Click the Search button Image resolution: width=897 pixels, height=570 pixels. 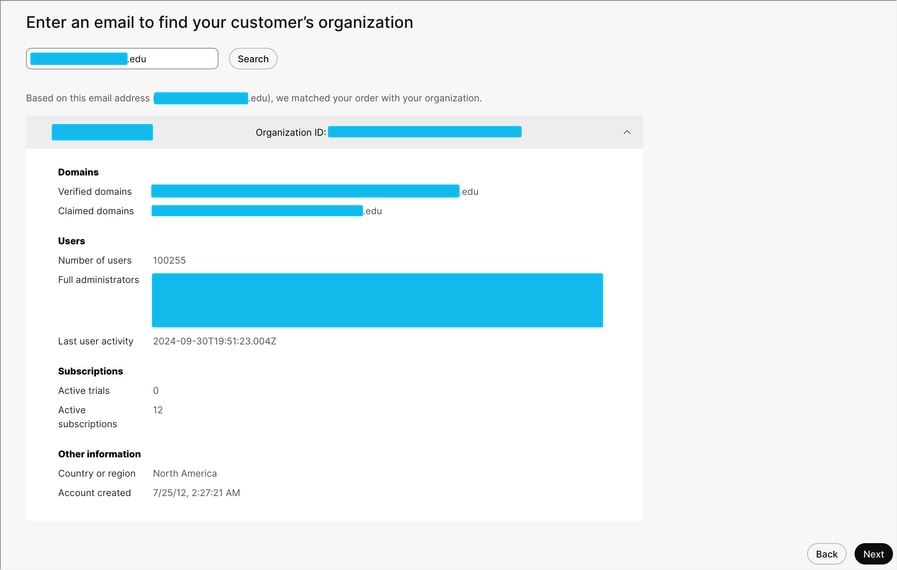(x=253, y=59)
